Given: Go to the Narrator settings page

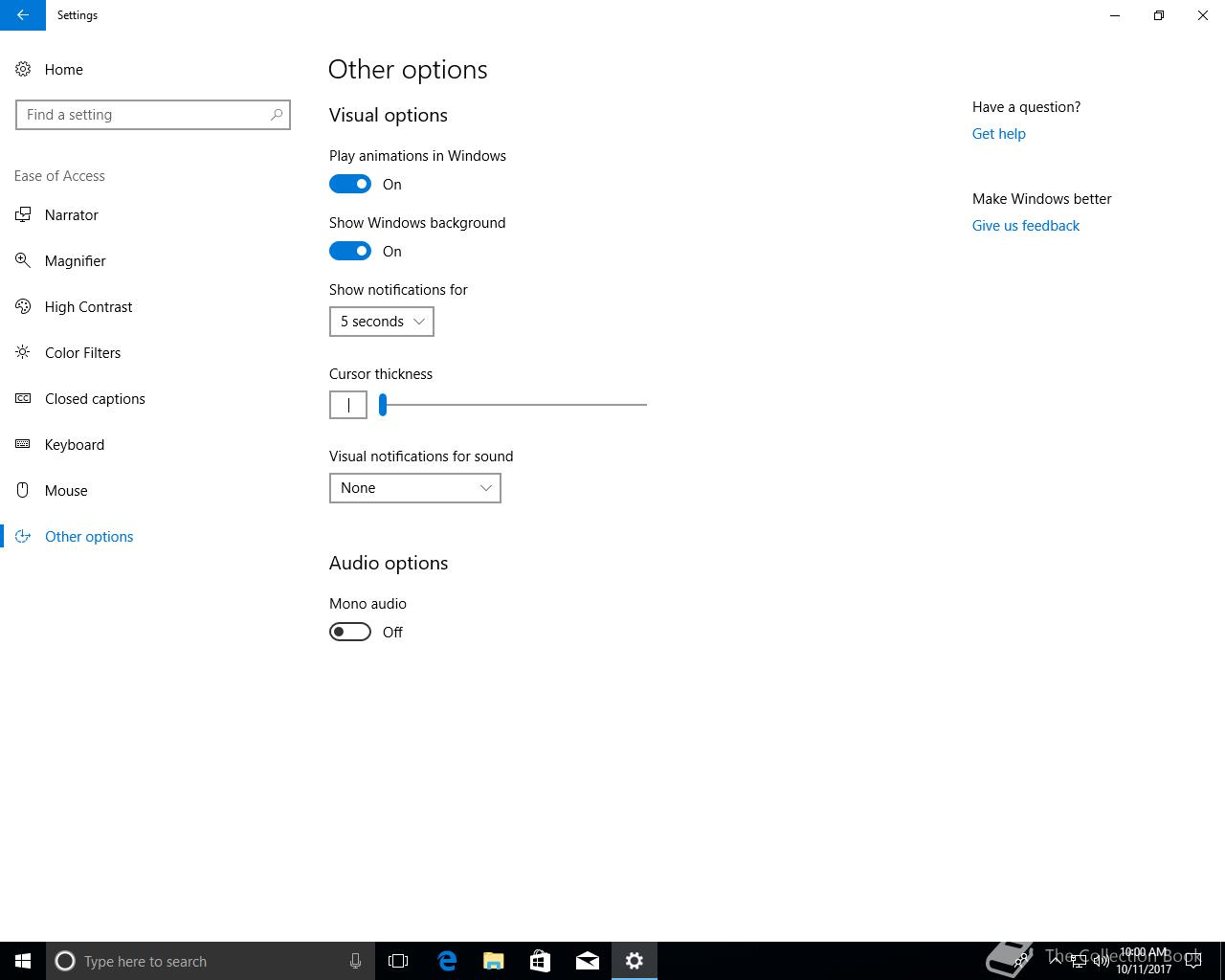Looking at the screenshot, I should 72,215.
